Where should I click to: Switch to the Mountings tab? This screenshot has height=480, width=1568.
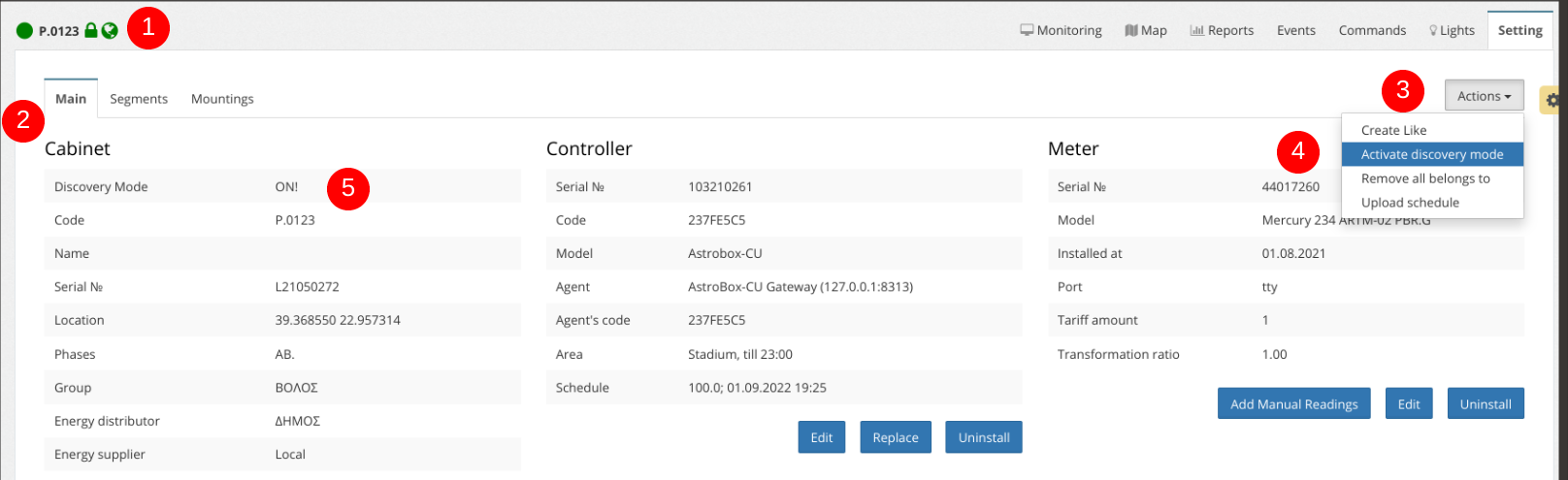tap(222, 99)
